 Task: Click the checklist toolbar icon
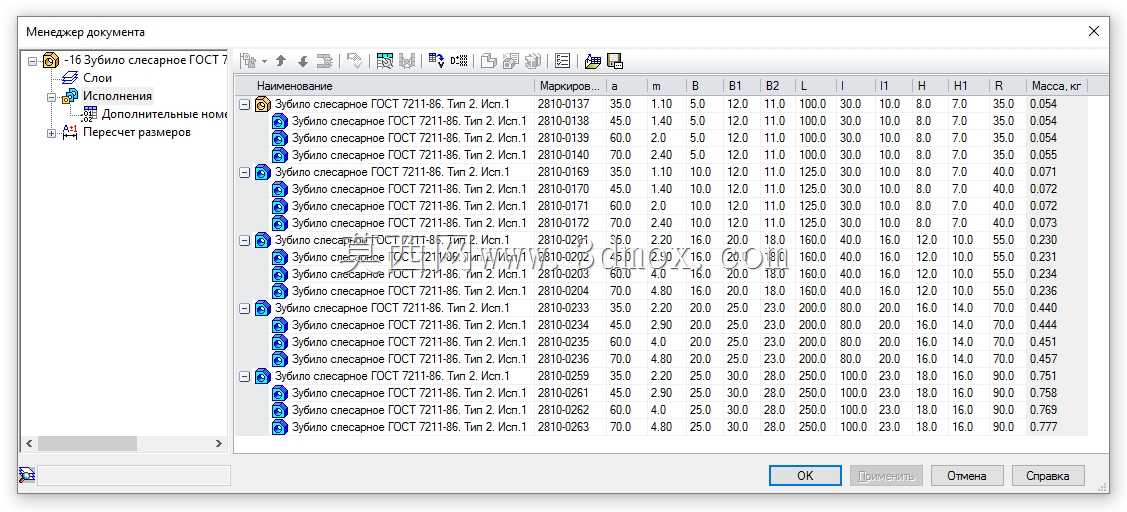click(x=563, y=62)
